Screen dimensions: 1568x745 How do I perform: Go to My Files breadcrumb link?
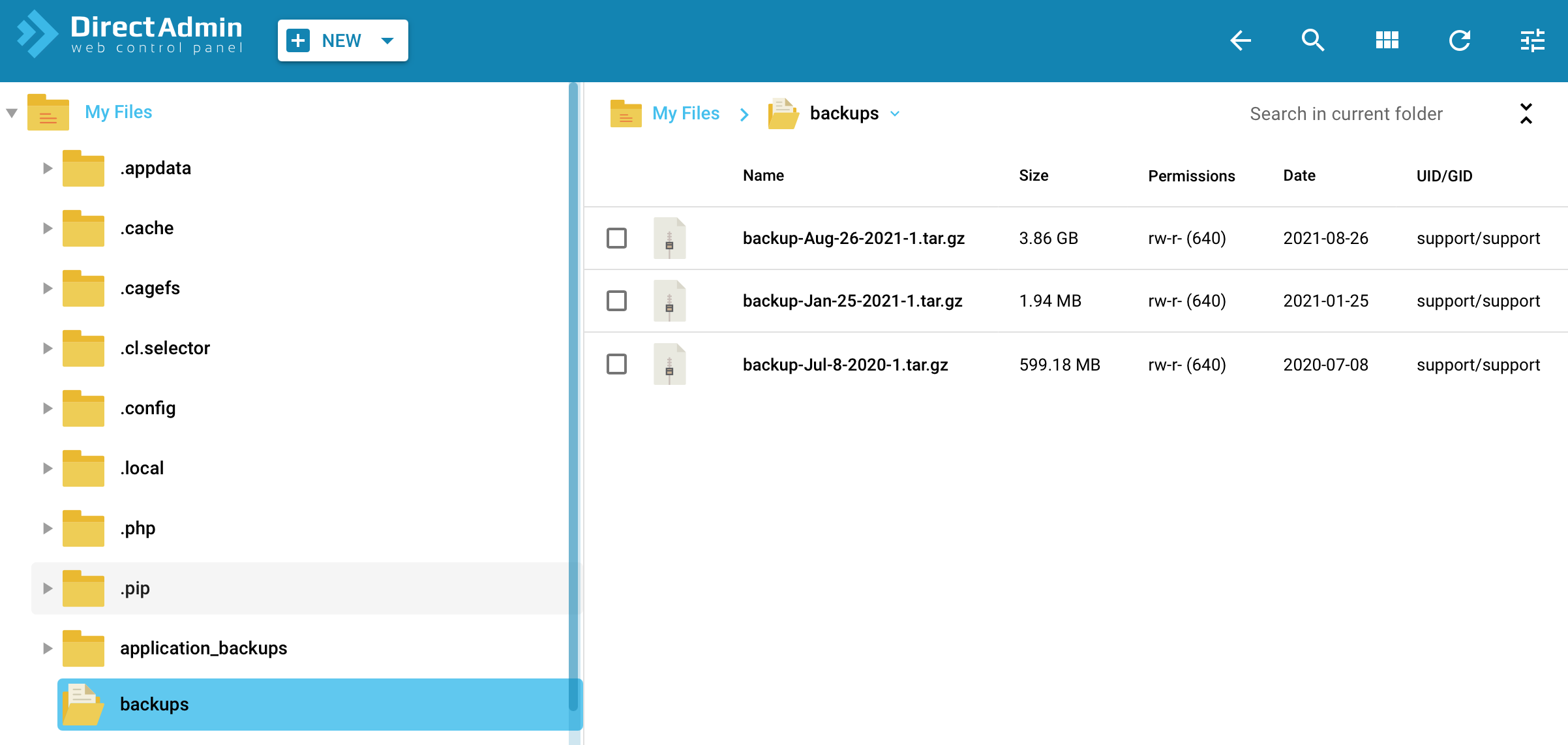point(686,114)
